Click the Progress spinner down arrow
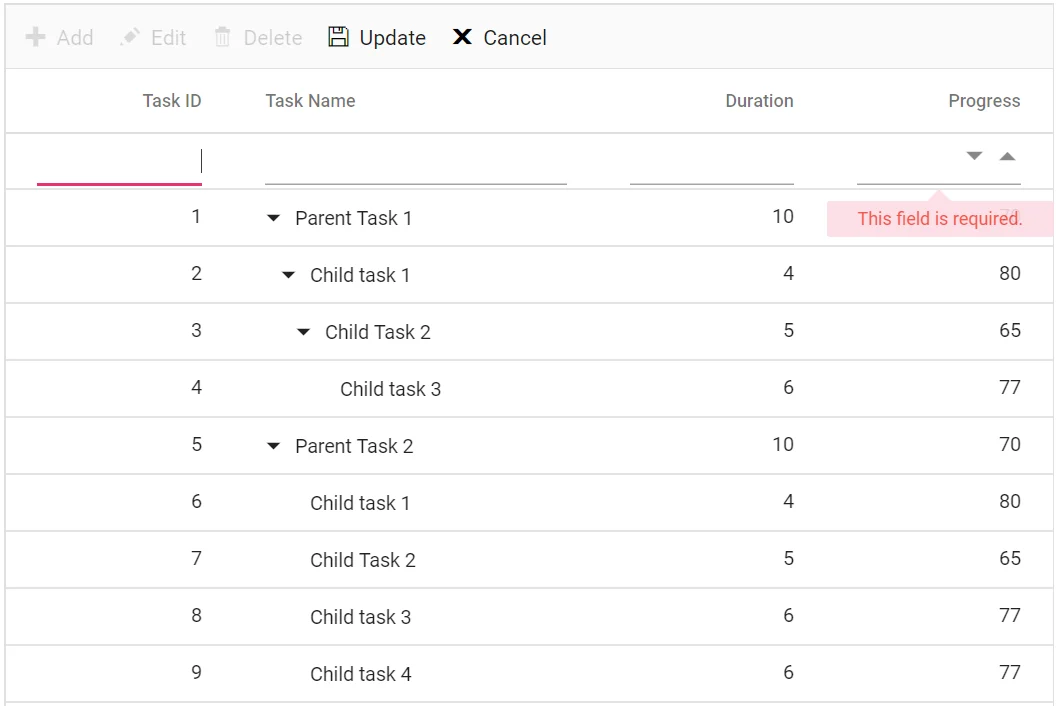Image resolution: width=1058 pixels, height=706 pixels. coord(972,155)
